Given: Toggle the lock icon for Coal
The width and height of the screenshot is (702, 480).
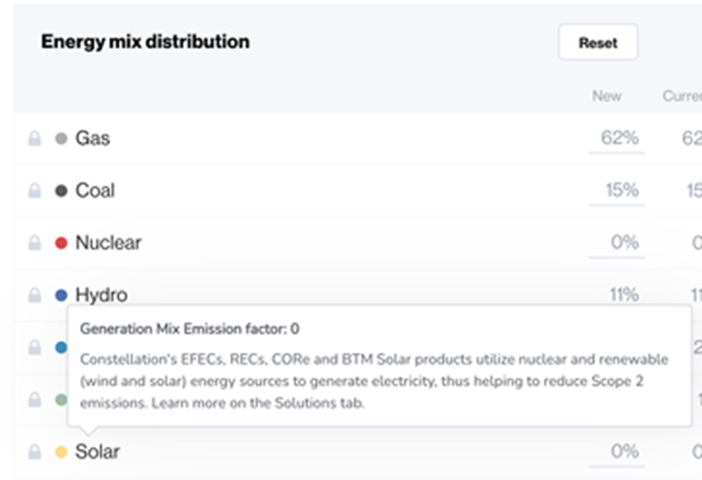Looking at the screenshot, I should (35, 191).
